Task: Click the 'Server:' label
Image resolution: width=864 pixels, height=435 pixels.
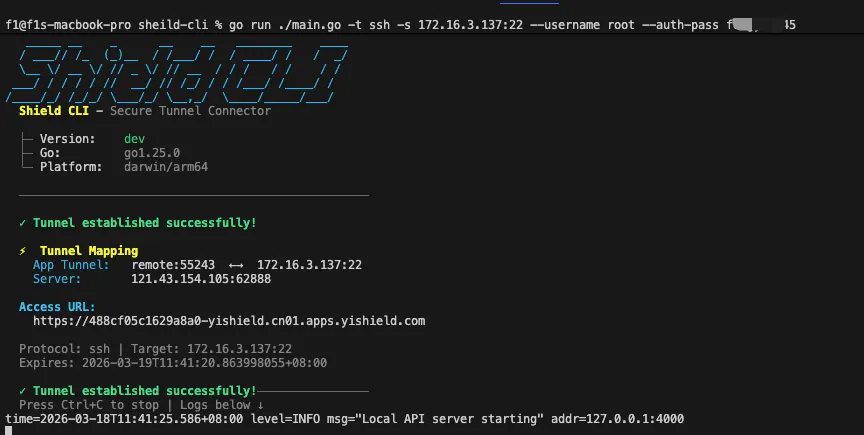Action: point(57,279)
